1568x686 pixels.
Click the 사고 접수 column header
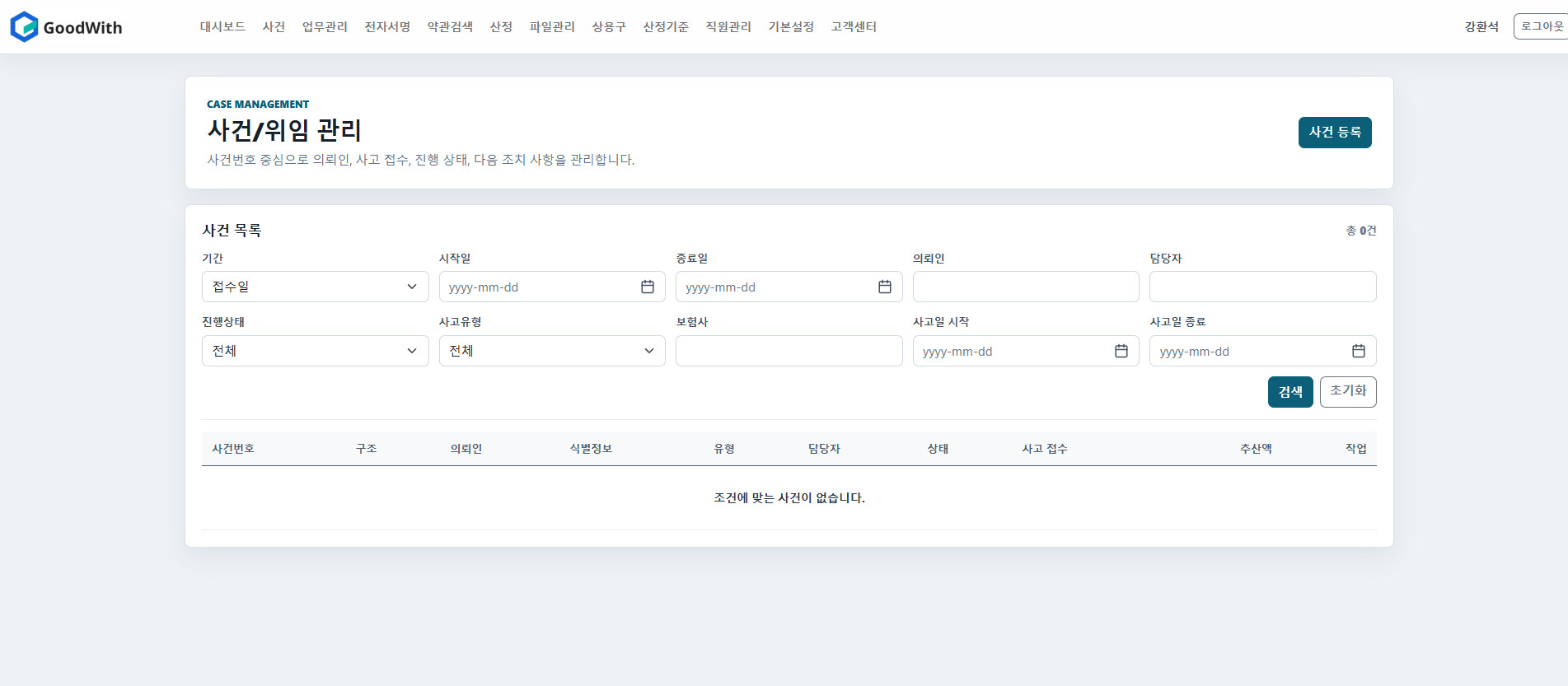click(x=1045, y=449)
